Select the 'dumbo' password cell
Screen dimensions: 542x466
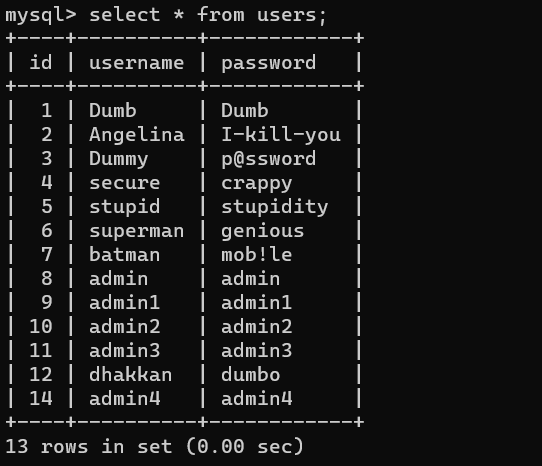coord(251,375)
